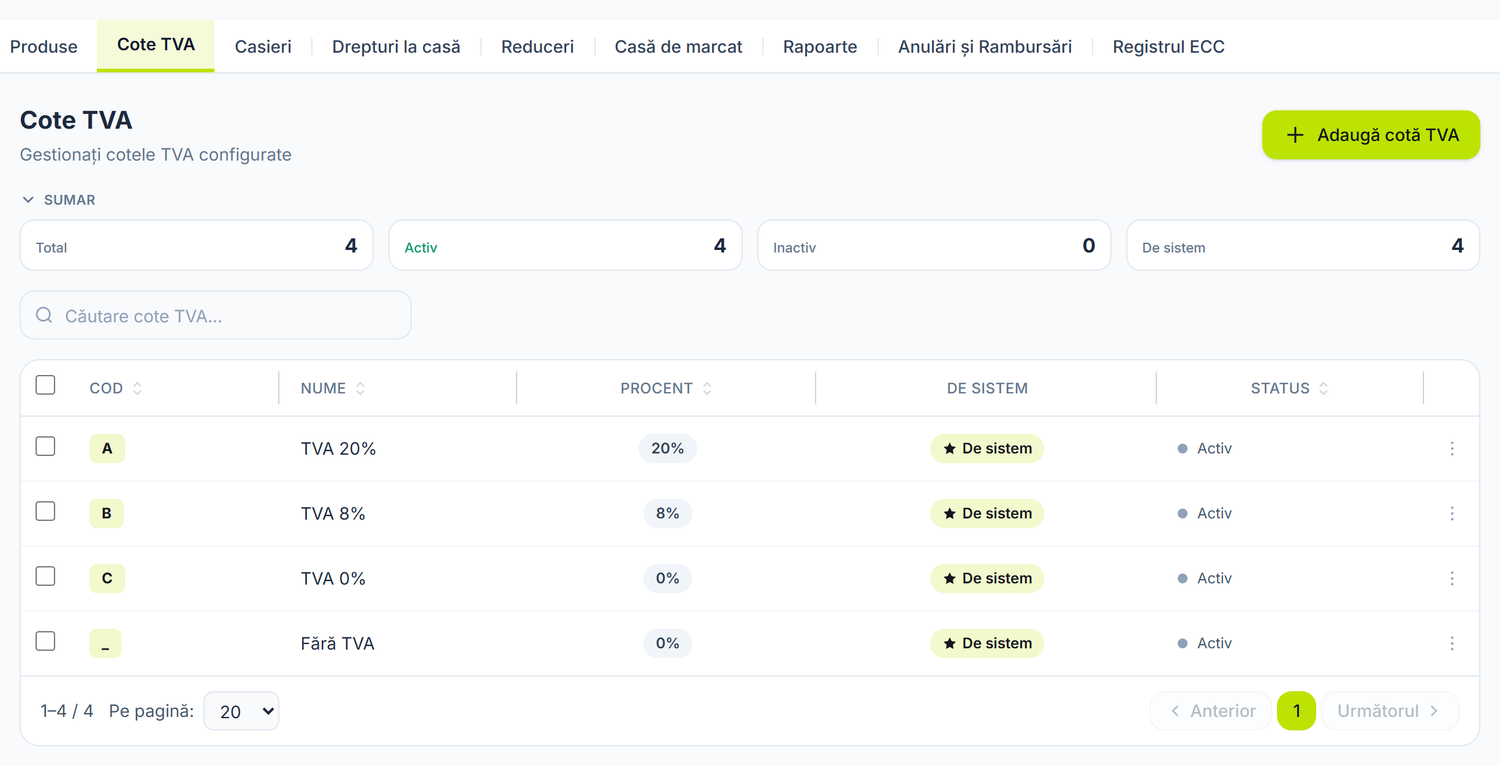Viewport: 1500px width, 766px height.
Task: Click the Anterior pagination button
Action: (x=1211, y=711)
